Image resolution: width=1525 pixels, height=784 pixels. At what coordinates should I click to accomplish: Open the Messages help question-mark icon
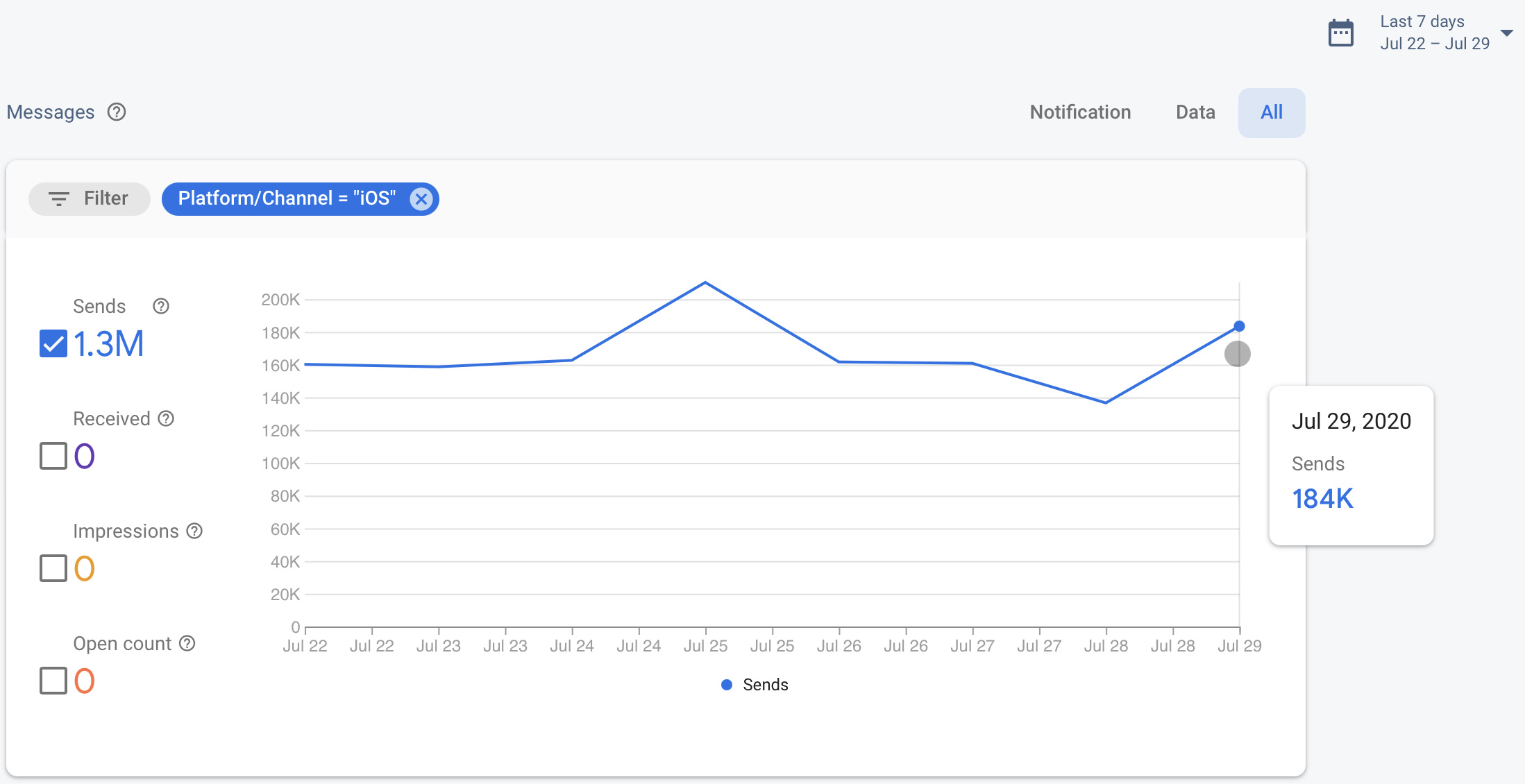pyautogui.click(x=117, y=112)
